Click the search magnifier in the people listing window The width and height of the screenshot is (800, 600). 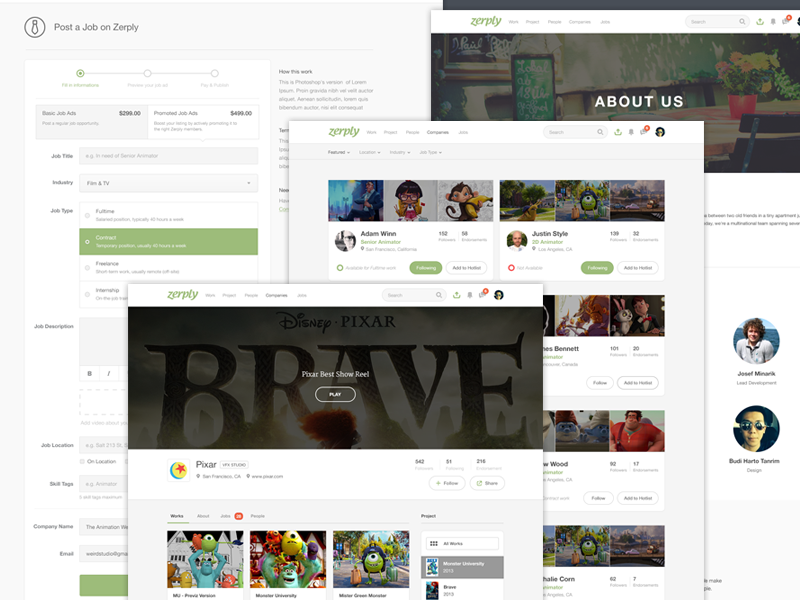point(601,132)
